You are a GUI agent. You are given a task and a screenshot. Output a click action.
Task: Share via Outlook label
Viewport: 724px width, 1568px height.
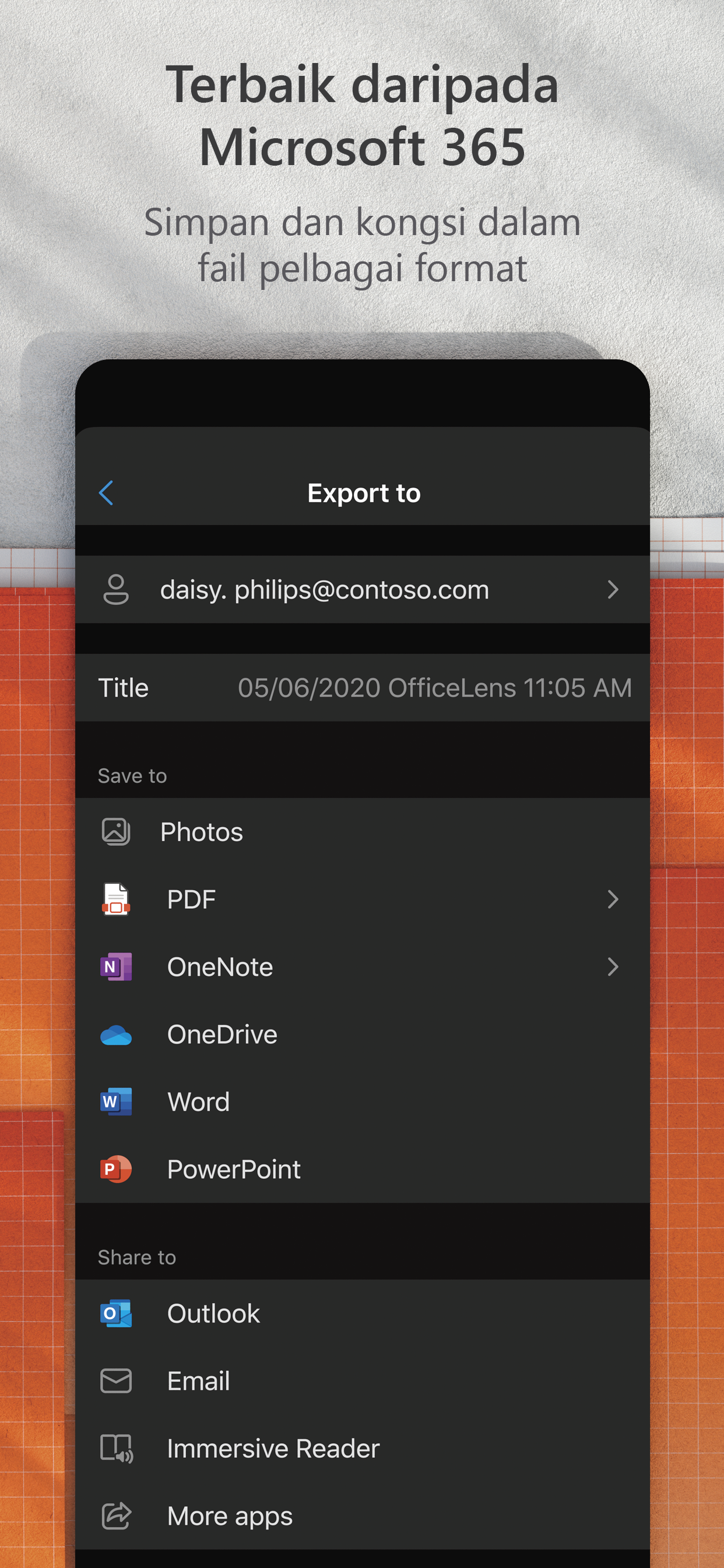[213, 1314]
